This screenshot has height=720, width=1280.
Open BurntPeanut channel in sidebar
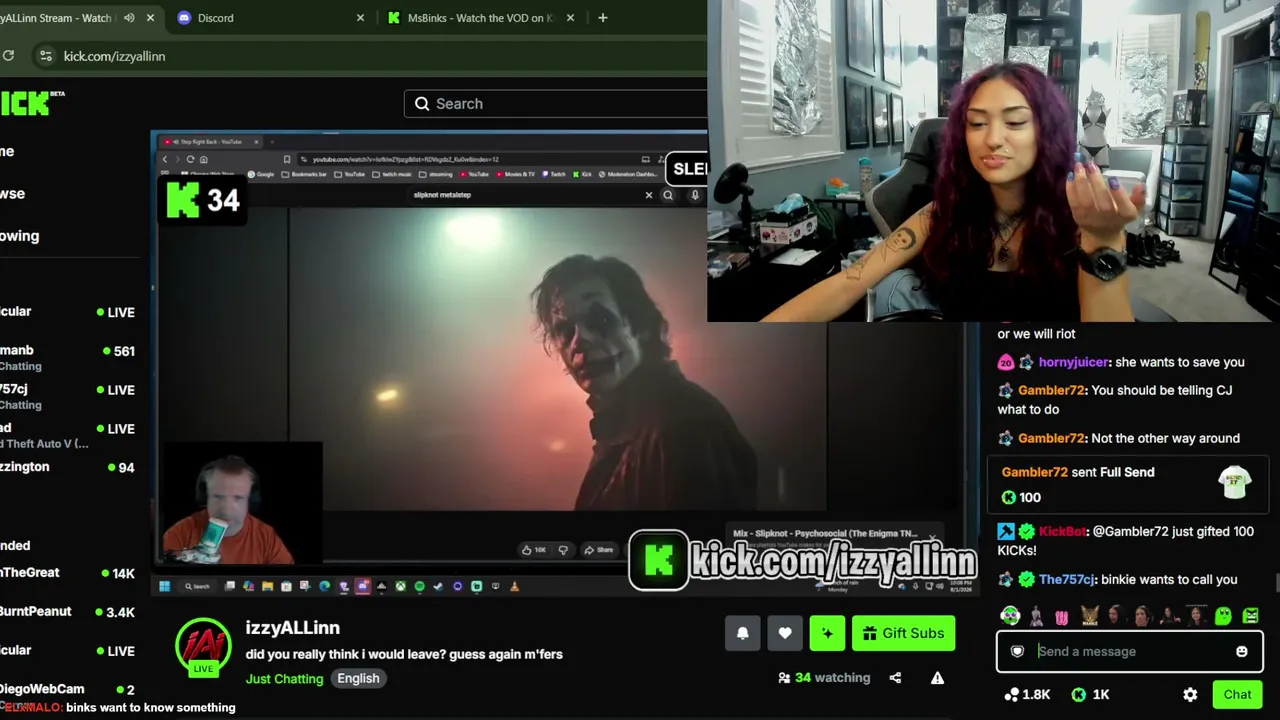67,612
